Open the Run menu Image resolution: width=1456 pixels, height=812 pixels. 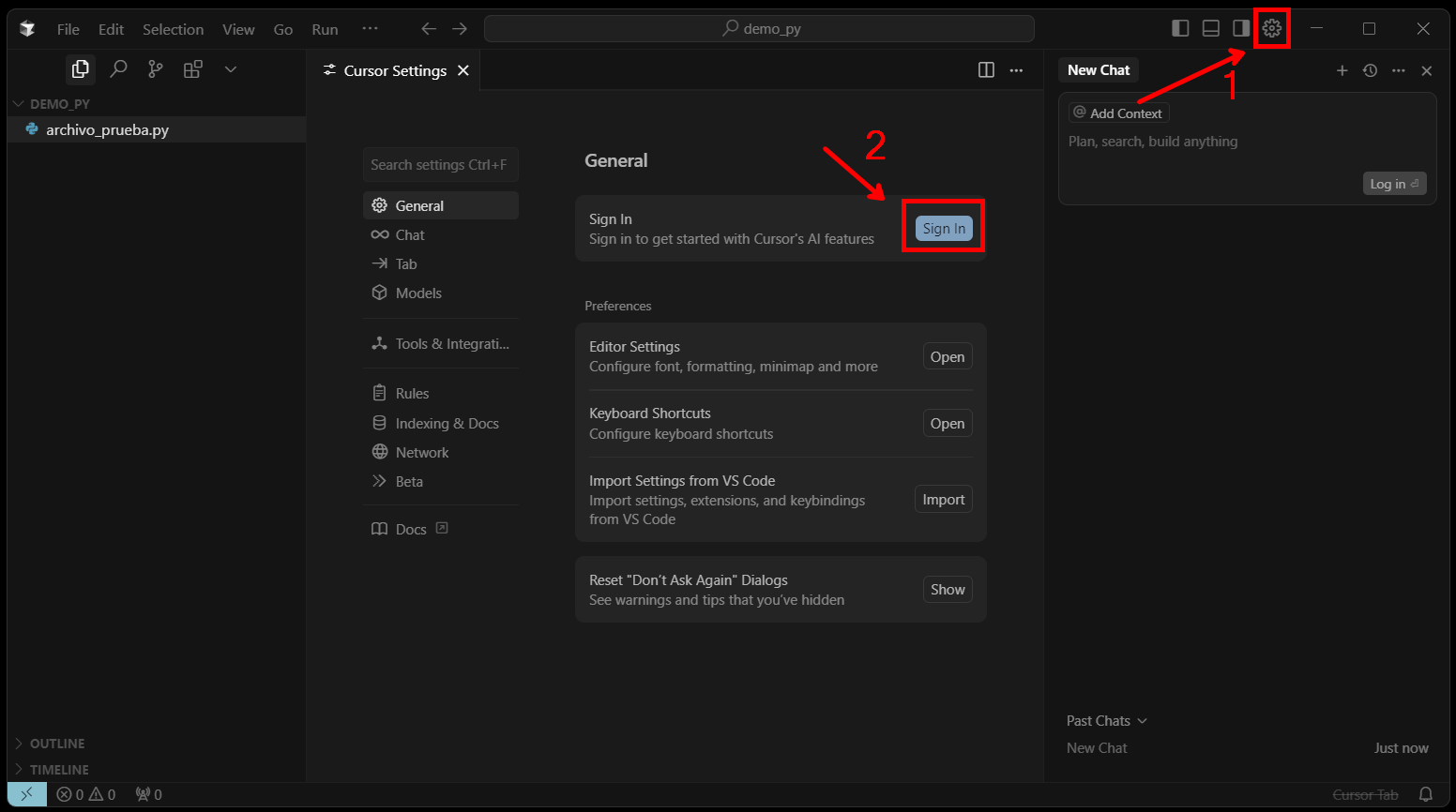point(325,29)
